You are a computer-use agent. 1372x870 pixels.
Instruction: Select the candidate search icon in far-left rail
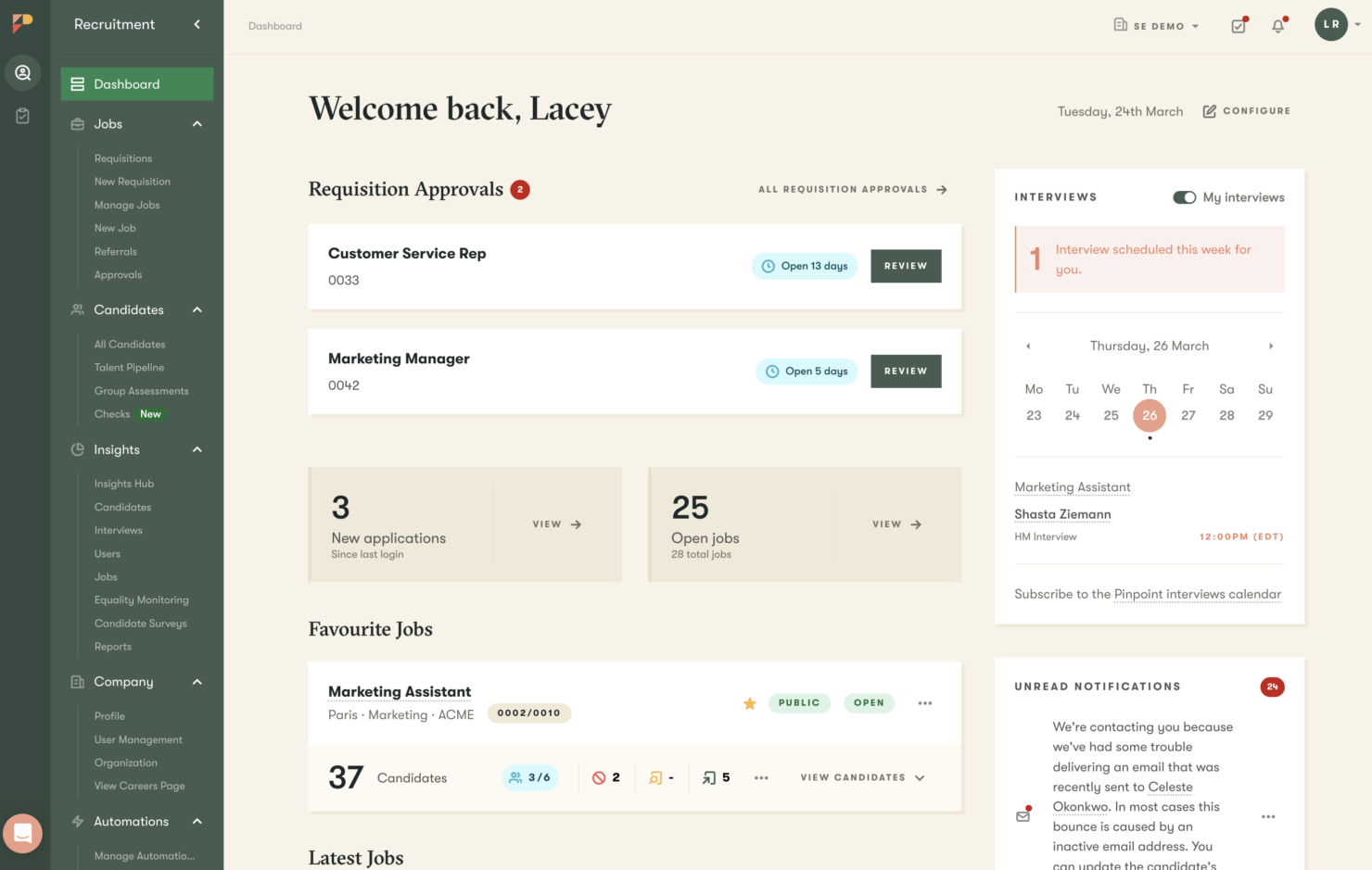[23, 72]
